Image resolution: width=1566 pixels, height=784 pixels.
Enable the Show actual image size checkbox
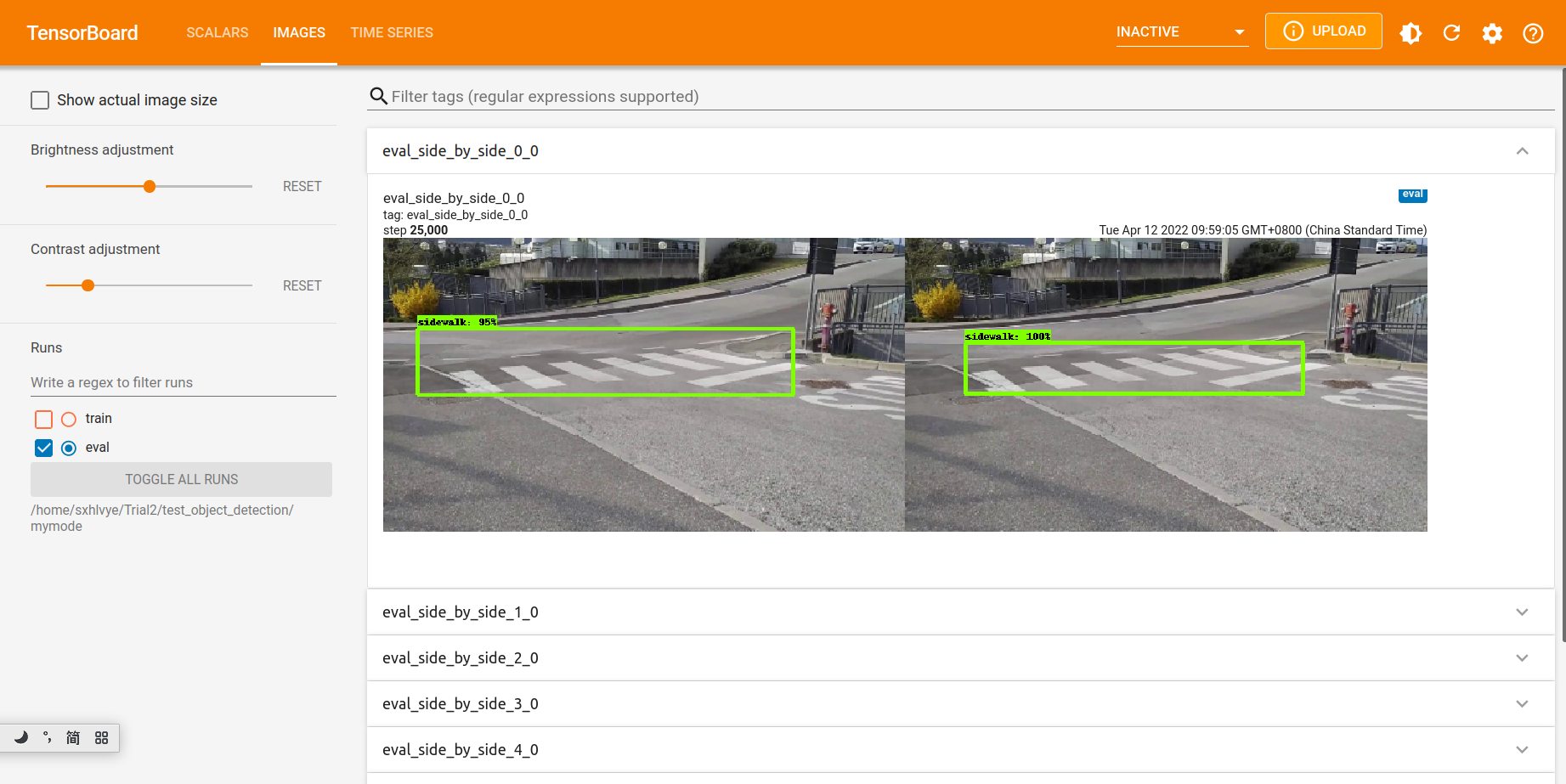[40, 99]
